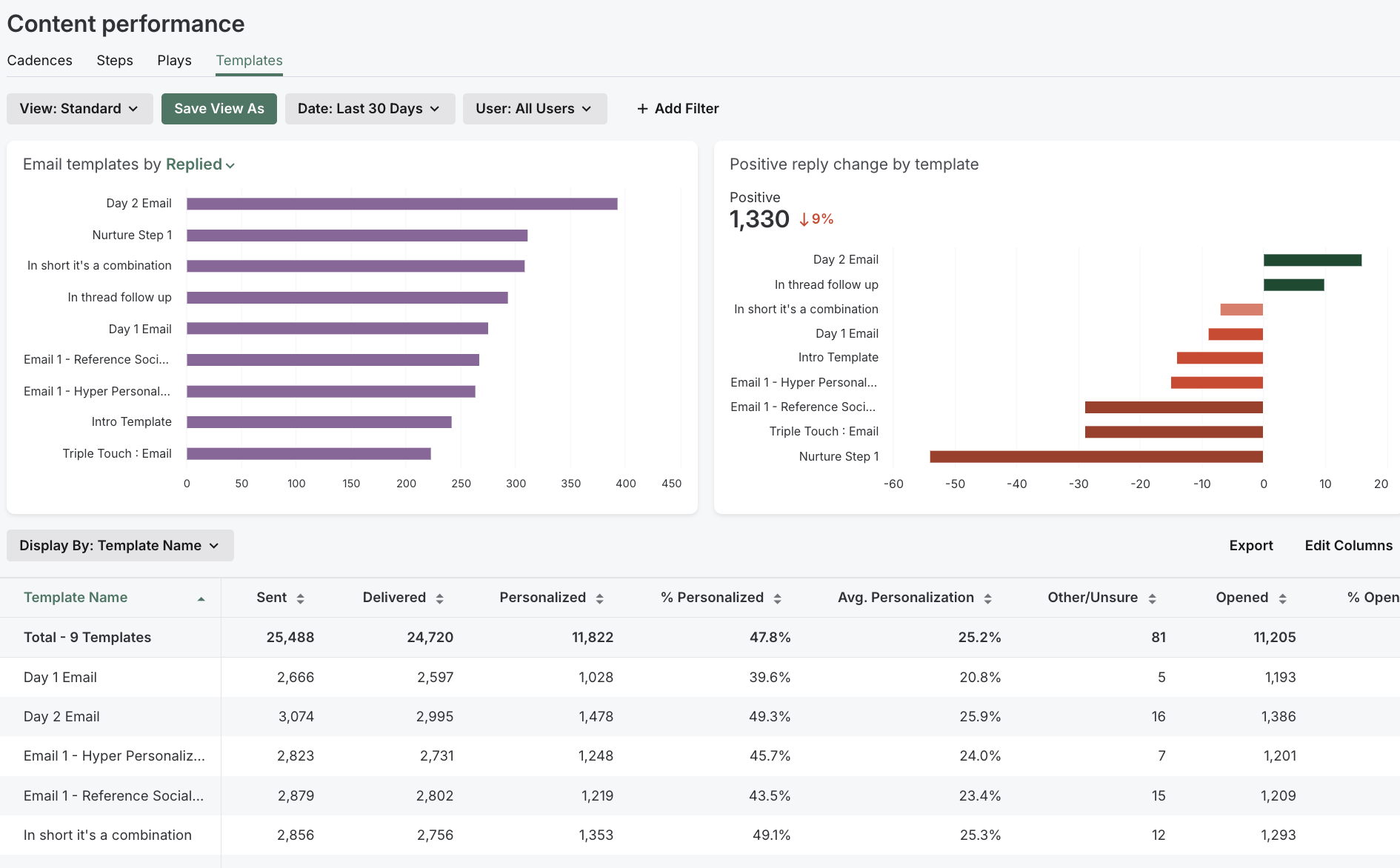Open the View: Standard dropdown
Screen dimensions: 1400x868
[79, 108]
